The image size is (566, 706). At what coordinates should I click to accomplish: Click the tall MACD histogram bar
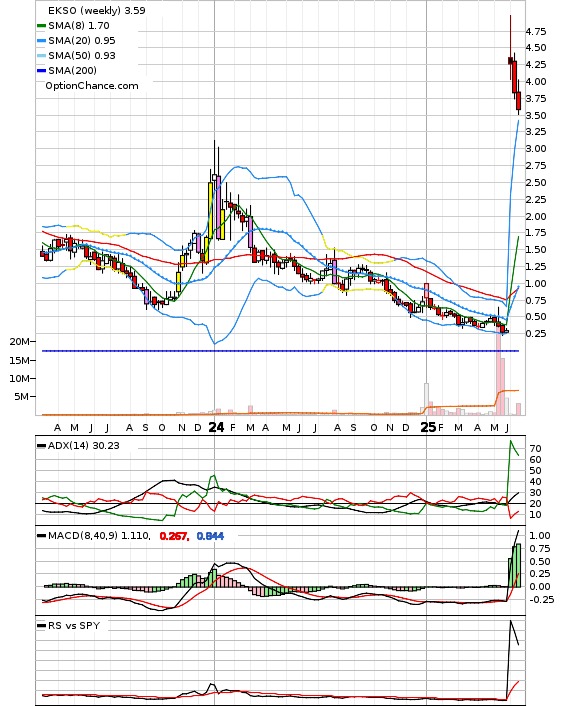click(x=518, y=566)
